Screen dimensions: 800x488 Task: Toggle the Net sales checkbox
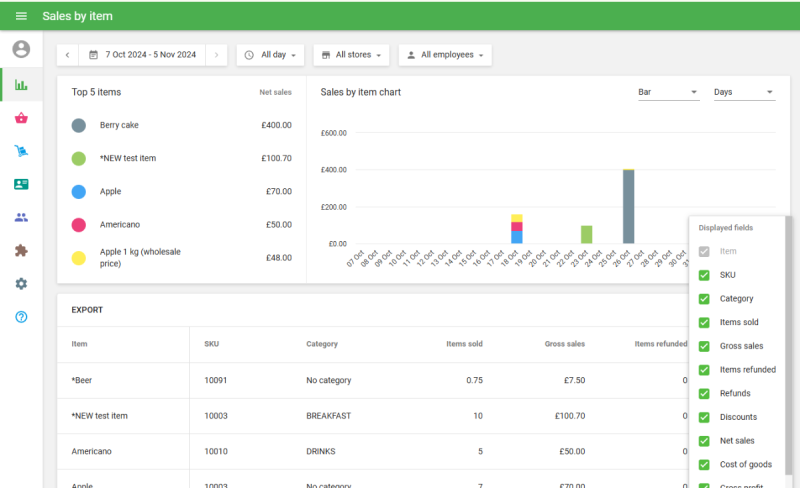(705, 441)
